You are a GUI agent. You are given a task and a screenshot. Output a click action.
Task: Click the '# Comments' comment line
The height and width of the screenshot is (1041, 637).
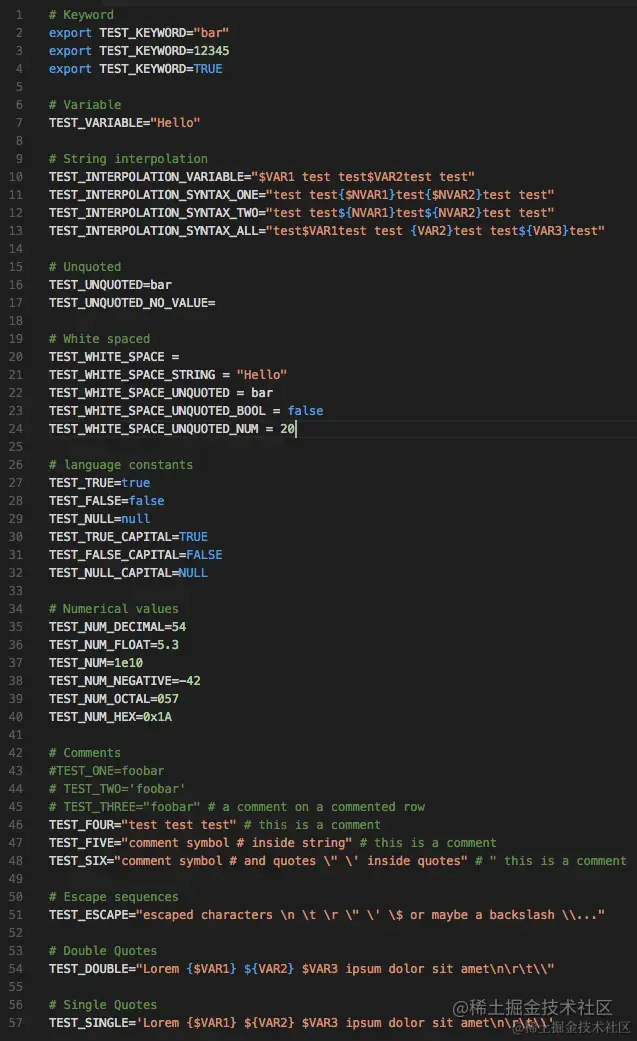[x=85, y=752]
